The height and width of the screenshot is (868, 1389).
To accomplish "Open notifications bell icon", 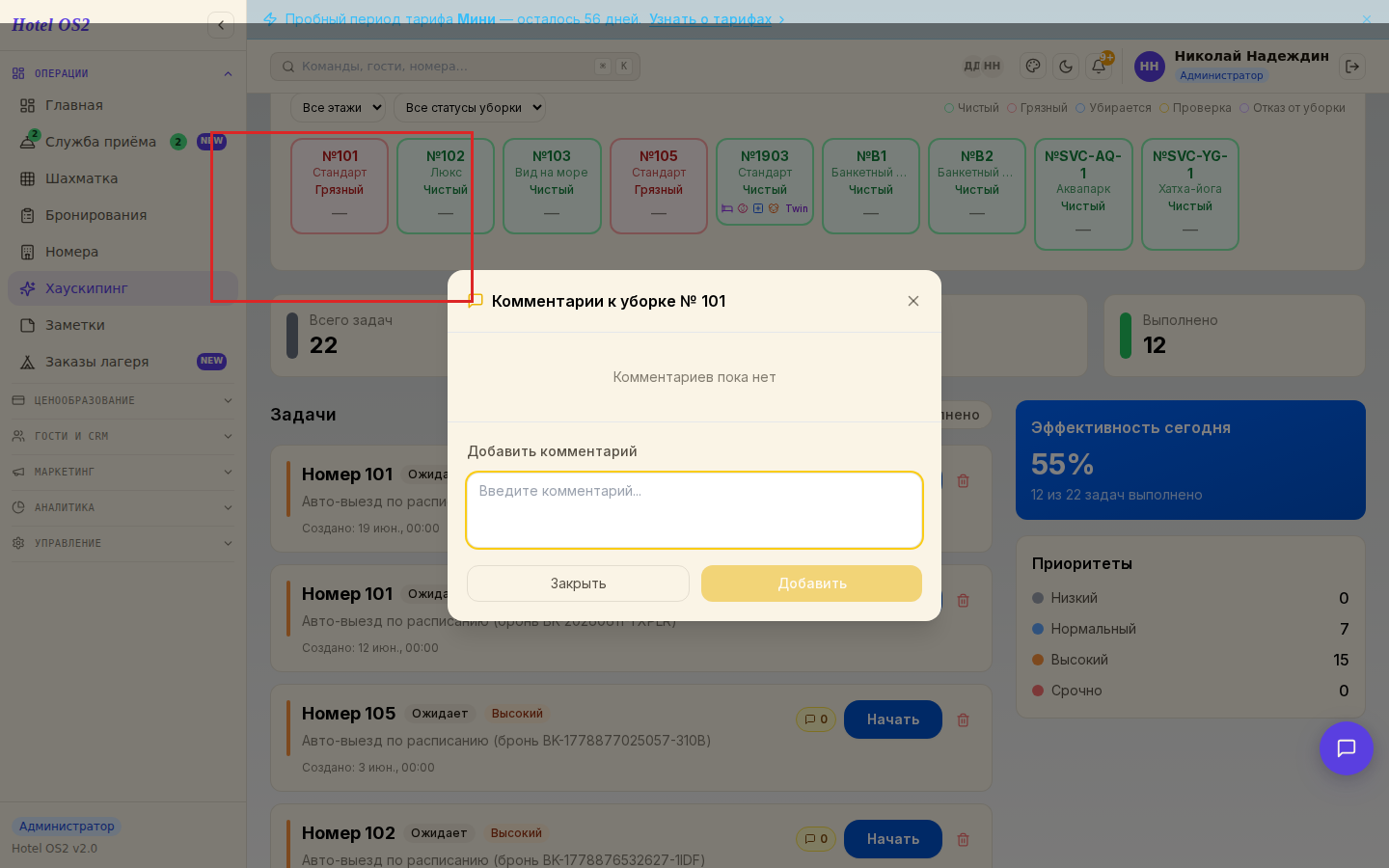I will click(1099, 67).
